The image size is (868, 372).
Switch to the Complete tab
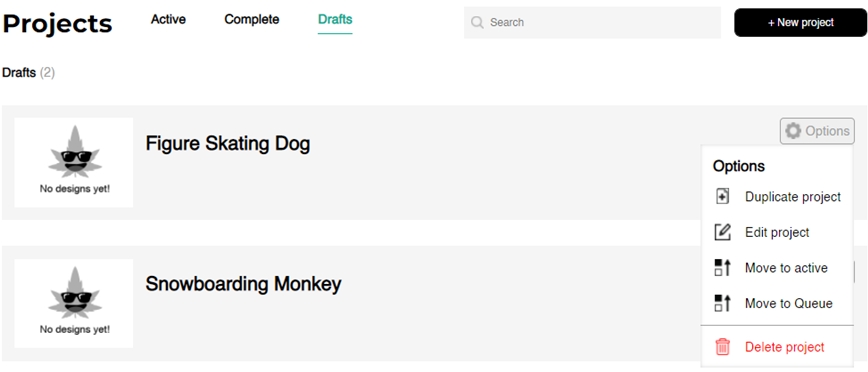252,19
